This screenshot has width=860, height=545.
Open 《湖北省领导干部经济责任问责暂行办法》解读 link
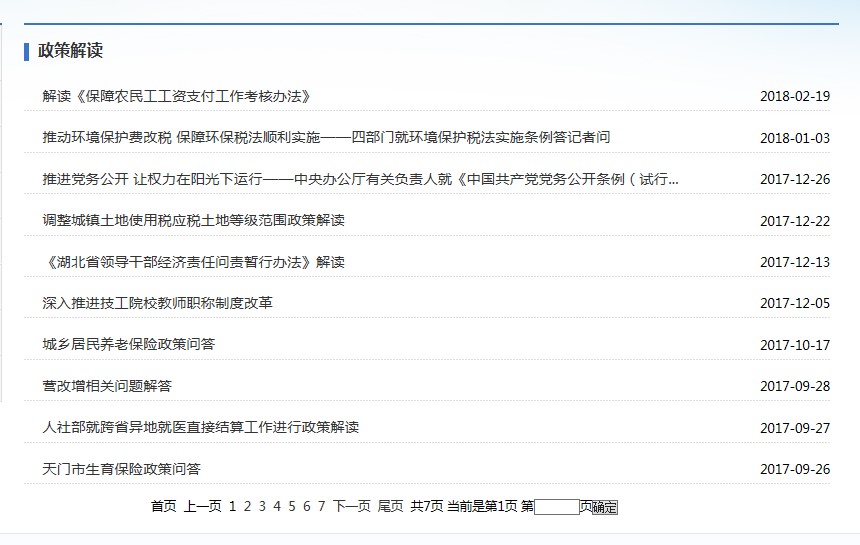point(193,262)
